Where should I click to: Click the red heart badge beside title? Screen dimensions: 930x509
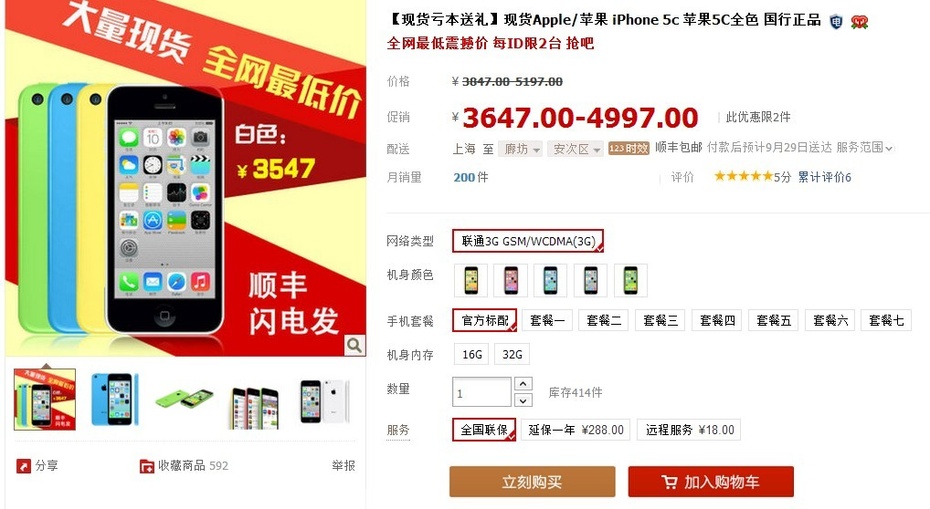[859, 22]
